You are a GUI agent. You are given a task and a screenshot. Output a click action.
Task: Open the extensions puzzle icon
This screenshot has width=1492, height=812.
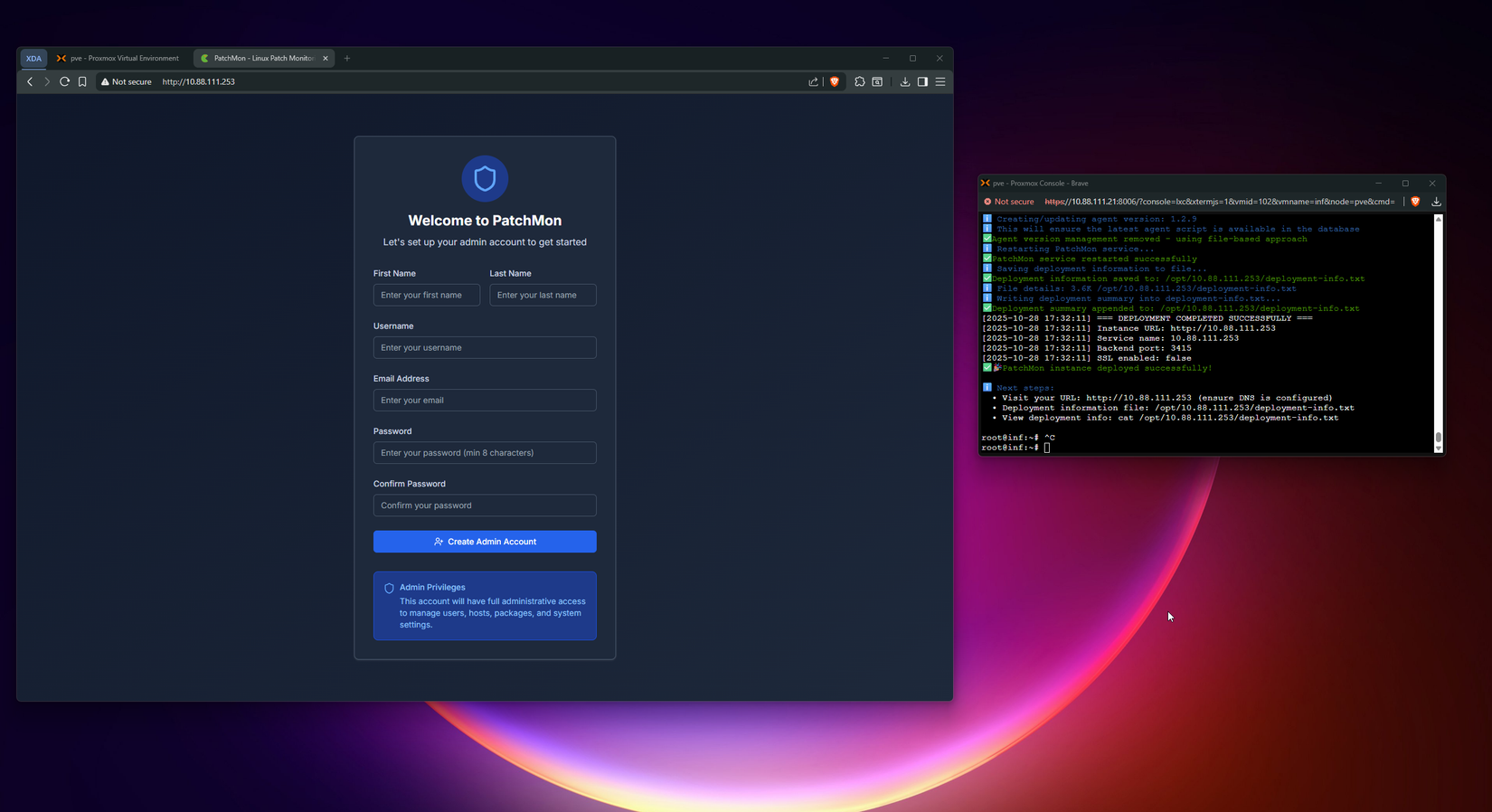(x=860, y=81)
